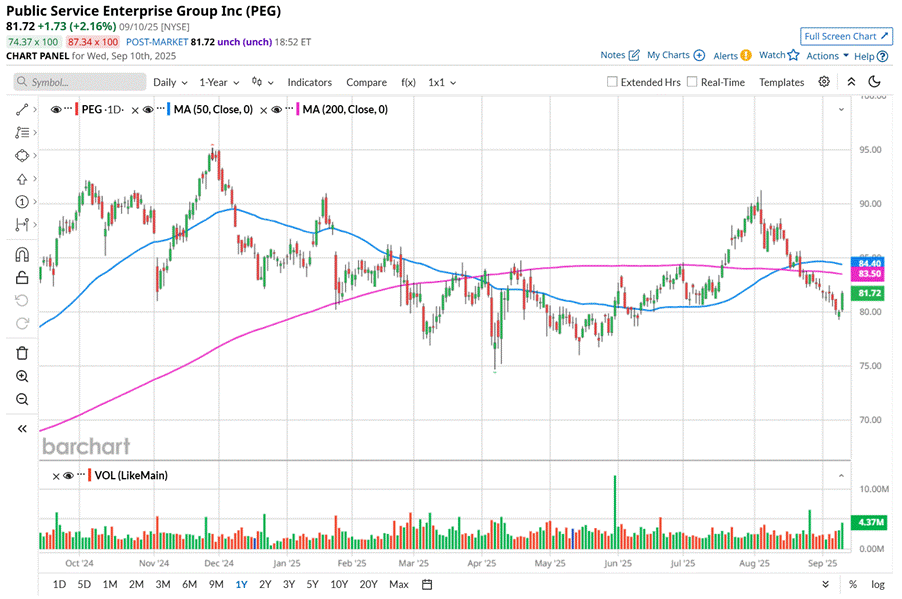The height and width of the screenshot is (599, 902).
Task: Toggle percent scale button
Action: tap(853, 585)
